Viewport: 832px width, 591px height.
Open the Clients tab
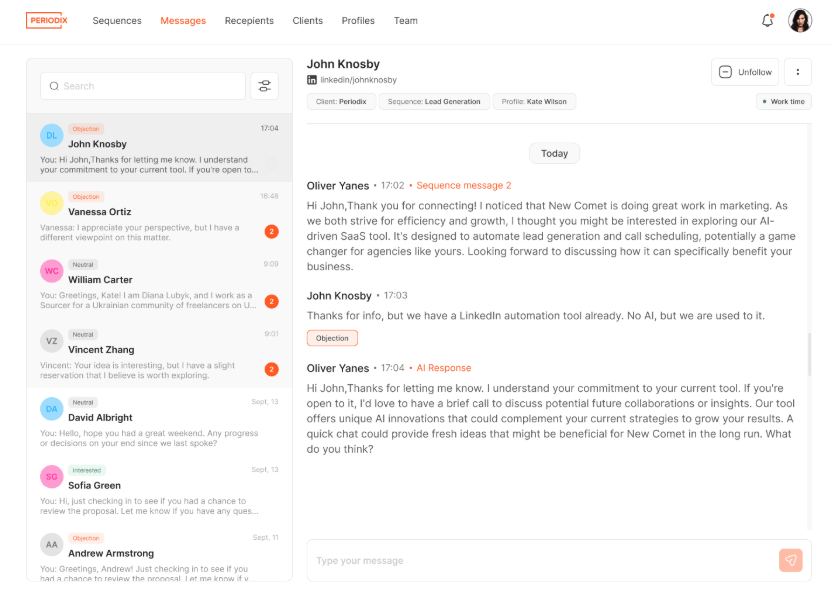(x=308, y=21)
